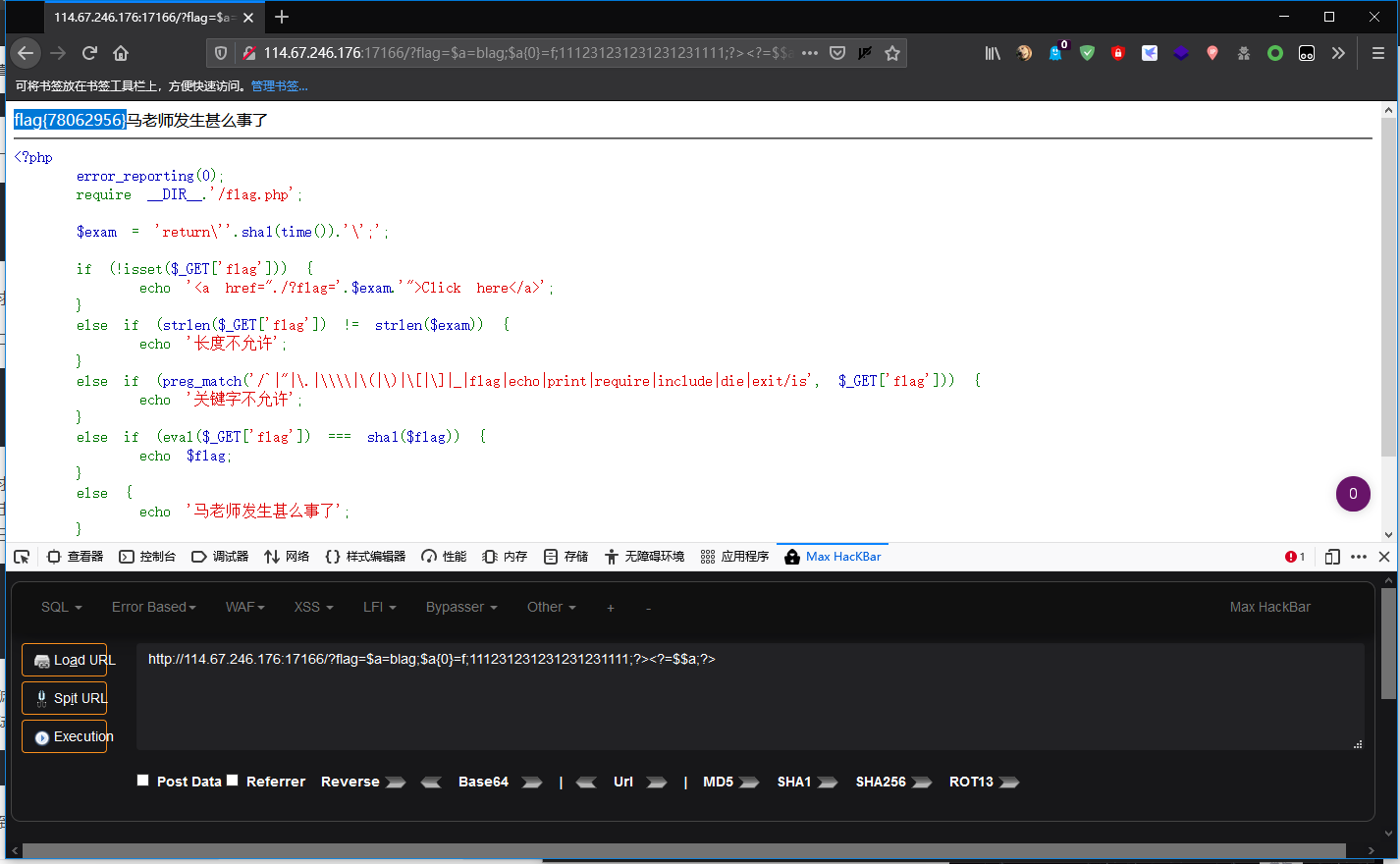Open tracking protection shield in address bar
The image size is (1400, 864).
221,53
